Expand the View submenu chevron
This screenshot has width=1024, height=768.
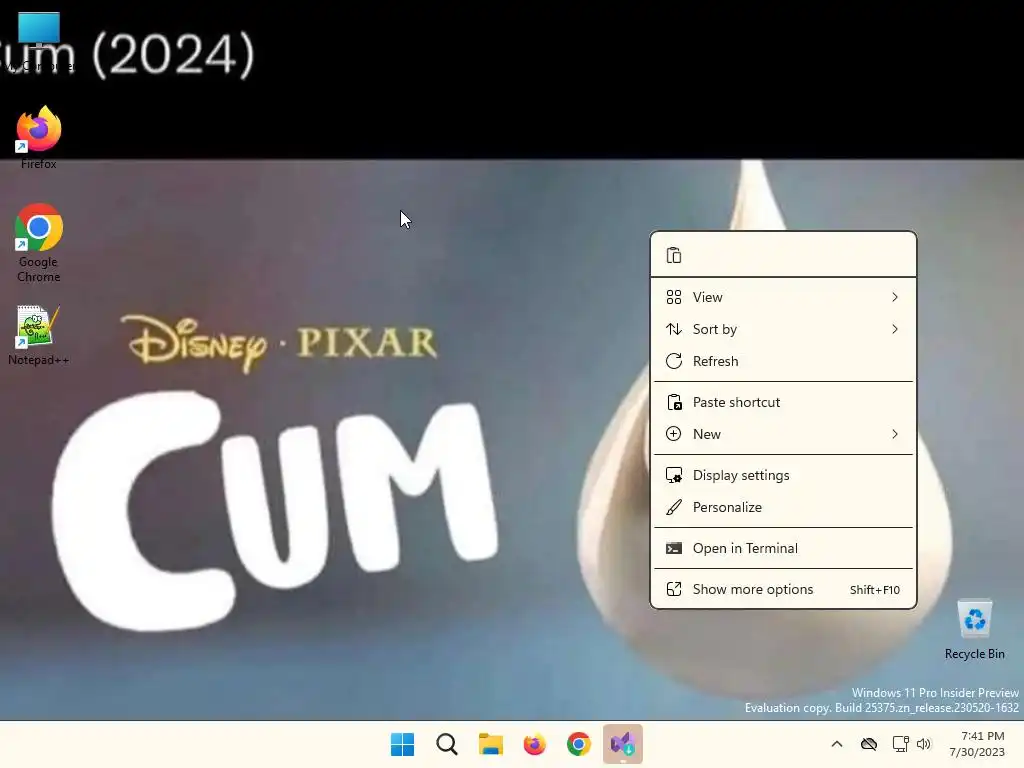[895, 297]
